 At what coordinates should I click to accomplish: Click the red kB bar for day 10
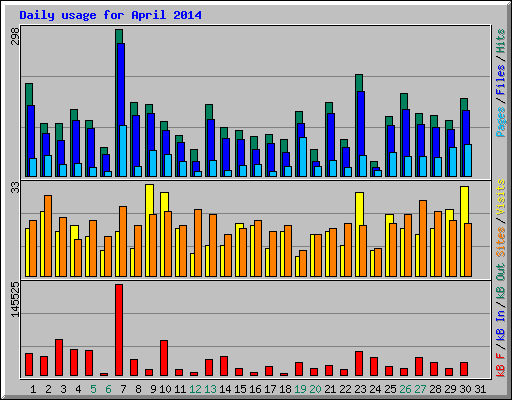tap(164, 358)
